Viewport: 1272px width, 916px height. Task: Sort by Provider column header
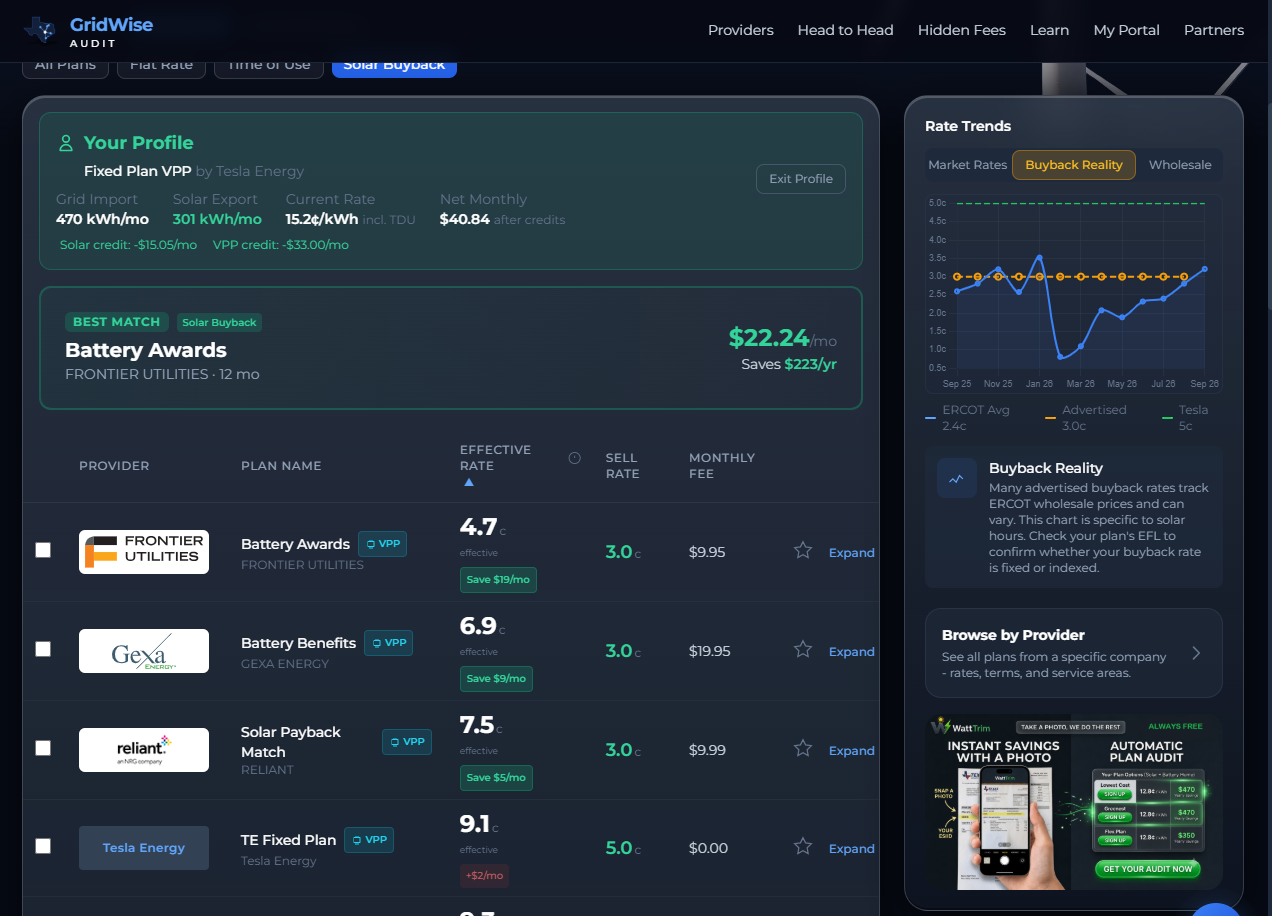click(114, 466)
